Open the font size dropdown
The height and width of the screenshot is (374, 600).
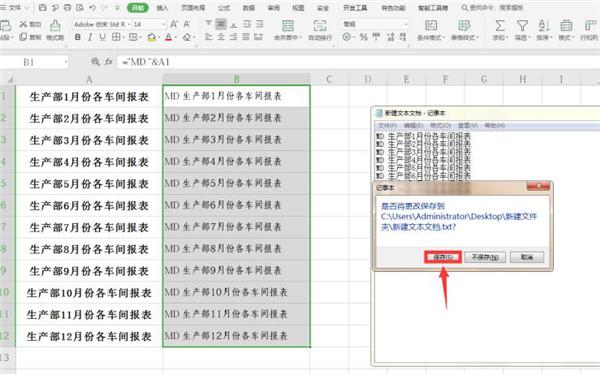tap(150, 24)
